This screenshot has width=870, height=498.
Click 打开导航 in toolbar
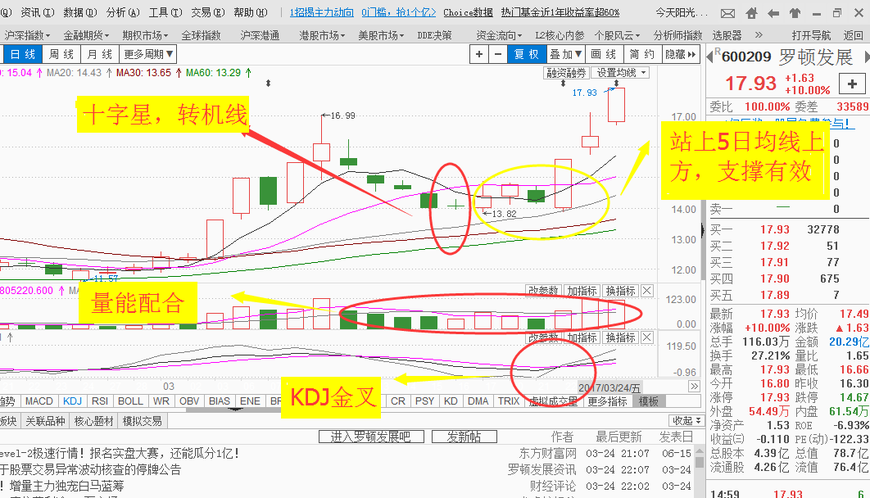pos(811,35)
